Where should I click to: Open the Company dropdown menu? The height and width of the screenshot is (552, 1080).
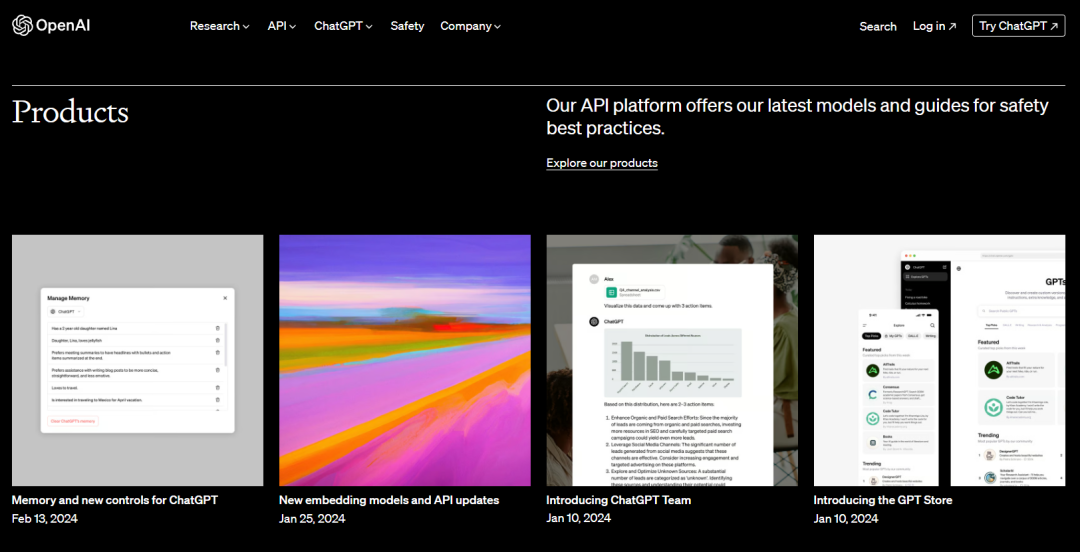point(470,26)
